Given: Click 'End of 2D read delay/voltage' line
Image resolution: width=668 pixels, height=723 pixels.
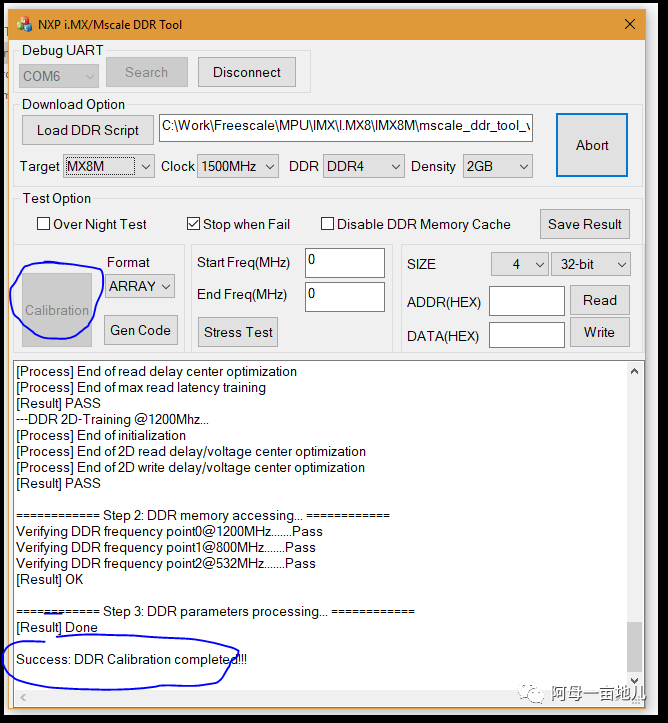Looking at the screenshot, I should (191, 451).
